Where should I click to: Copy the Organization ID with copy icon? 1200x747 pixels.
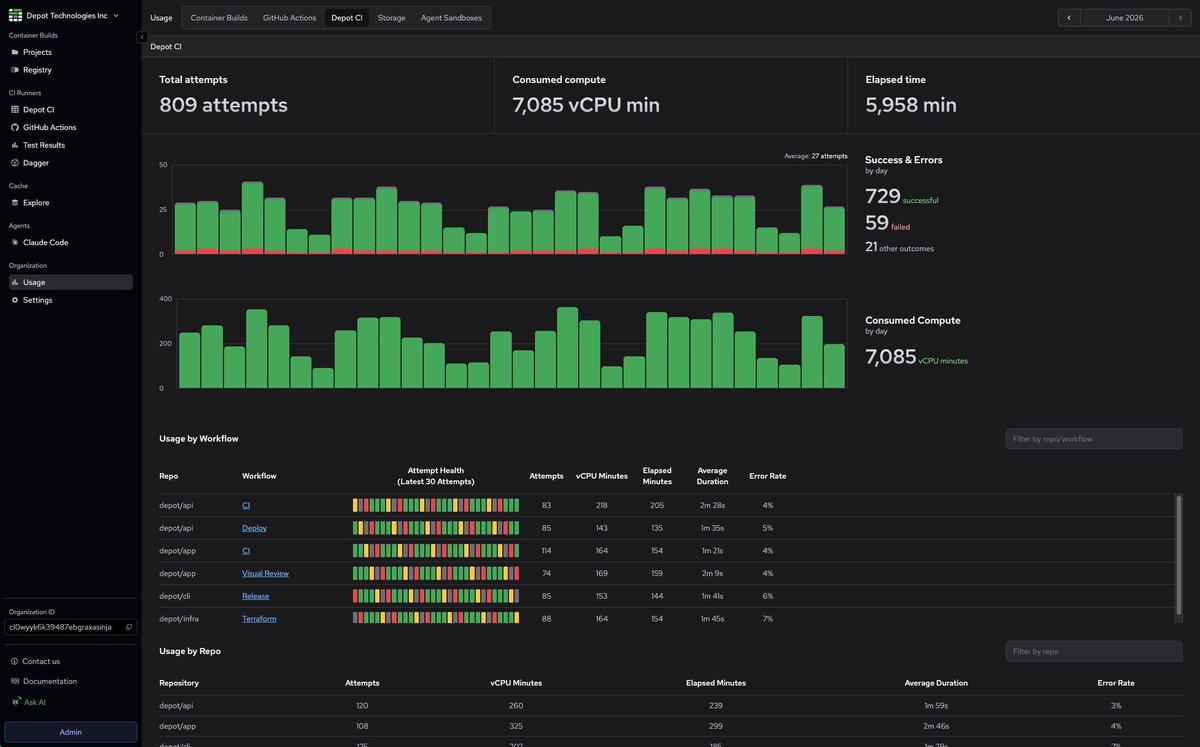128,627
